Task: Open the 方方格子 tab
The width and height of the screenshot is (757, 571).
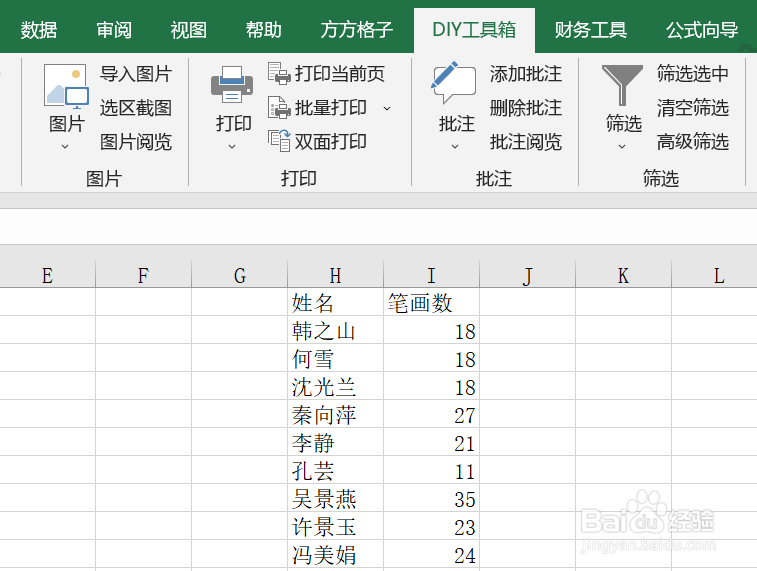Action: coord(356,30)
